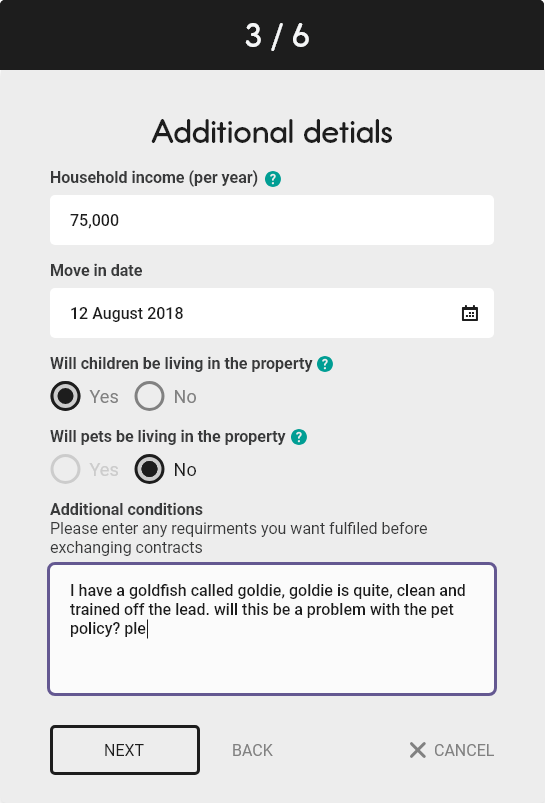Click the CANCEL text link
545x803 pixels.
coord(464,750)
